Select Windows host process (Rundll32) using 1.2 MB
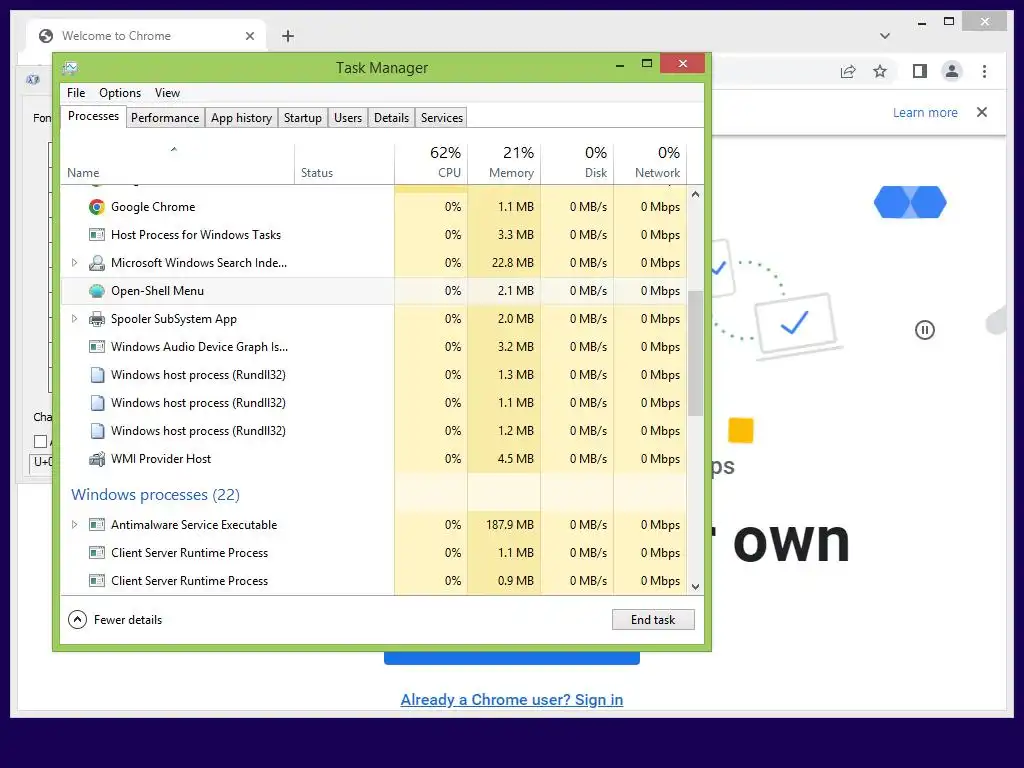The width and height of the screenshot is (1024, 768). (x=374, y=431)
